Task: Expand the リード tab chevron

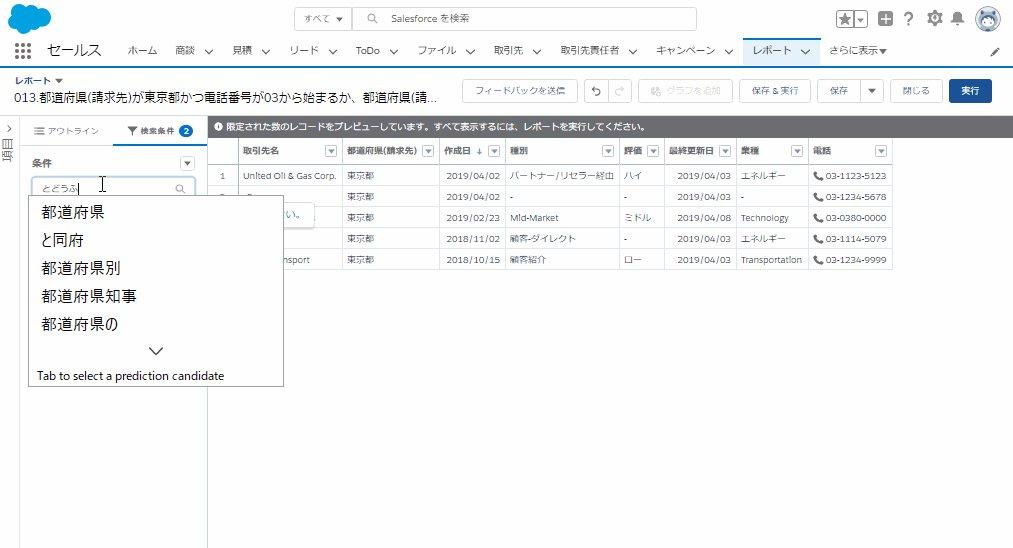Action: tap(333, 52)
